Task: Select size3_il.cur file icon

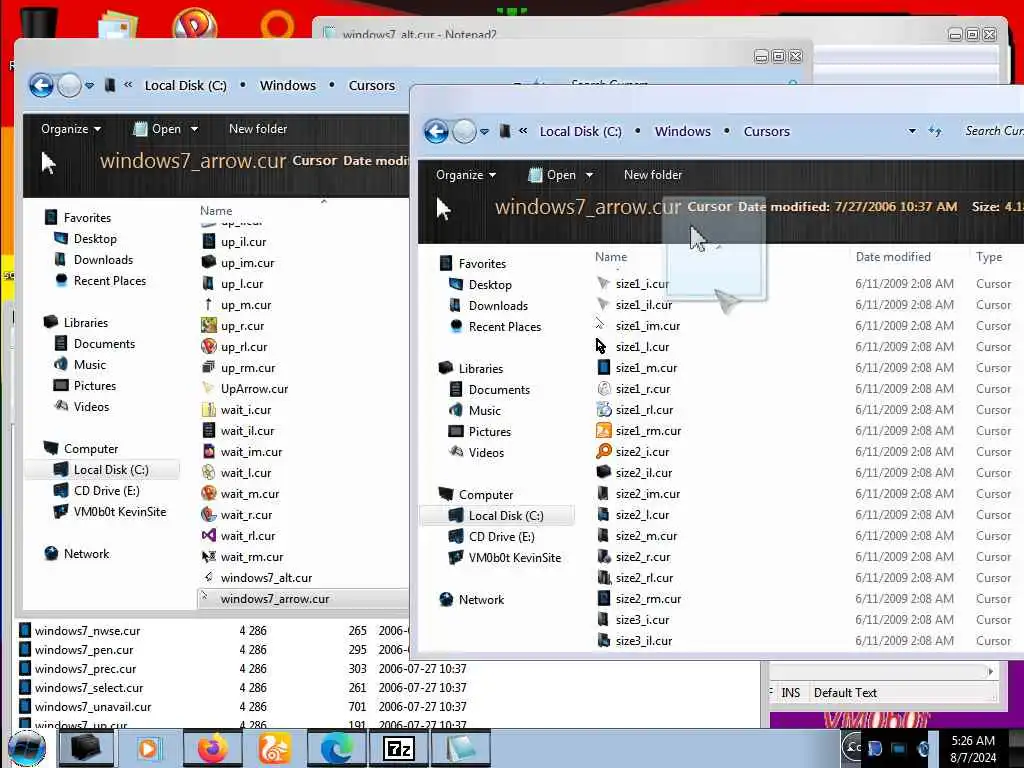Action: click(604, 641)
